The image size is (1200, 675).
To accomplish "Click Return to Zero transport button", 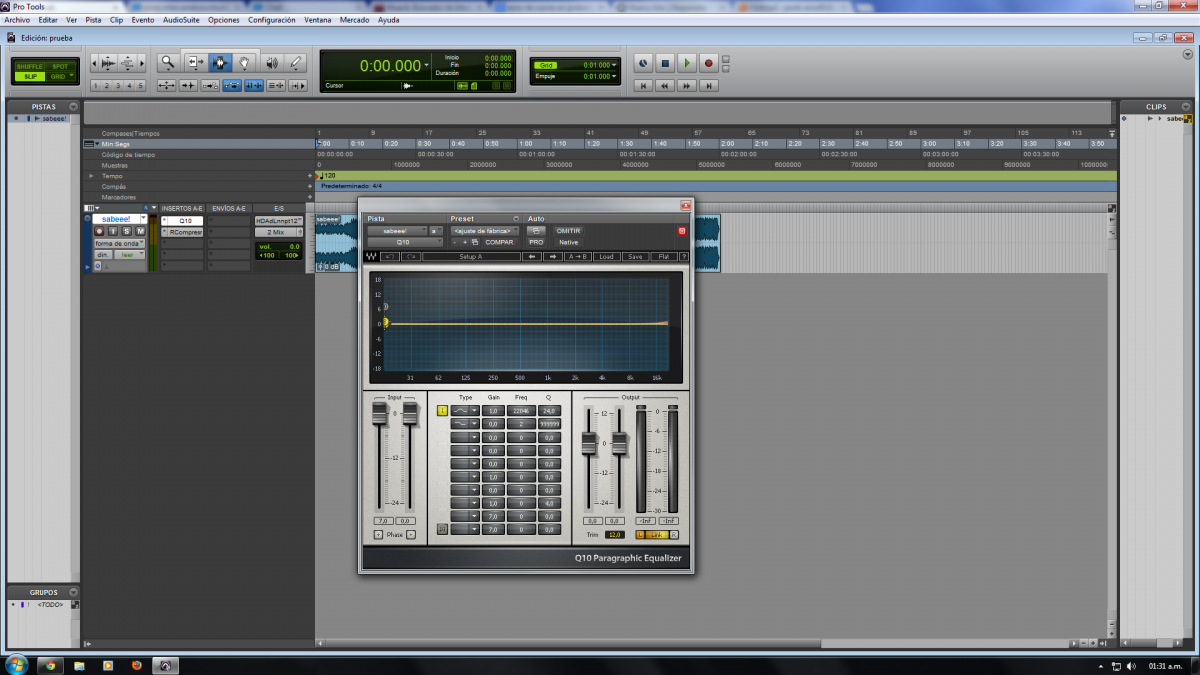I will (x=643, y=86).
